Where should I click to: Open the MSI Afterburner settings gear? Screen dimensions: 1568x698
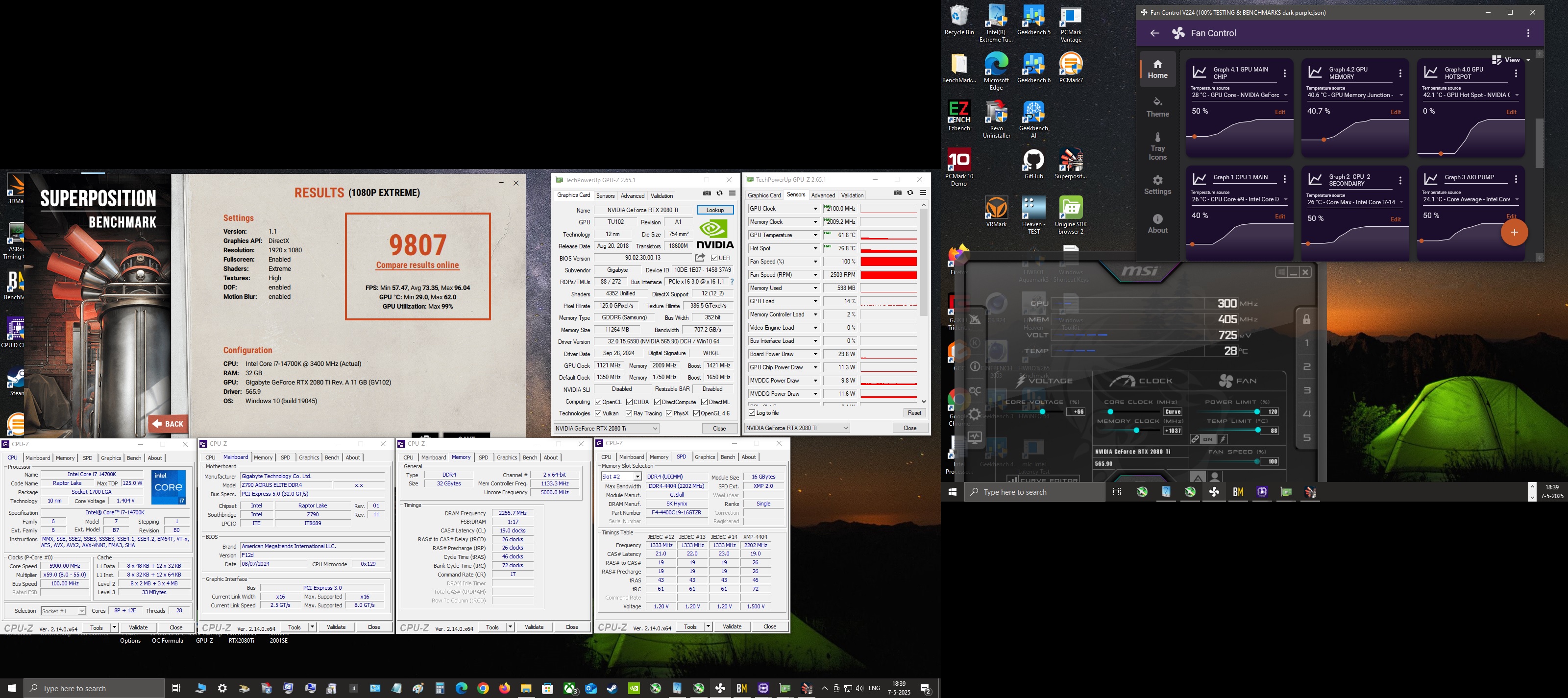975,414
